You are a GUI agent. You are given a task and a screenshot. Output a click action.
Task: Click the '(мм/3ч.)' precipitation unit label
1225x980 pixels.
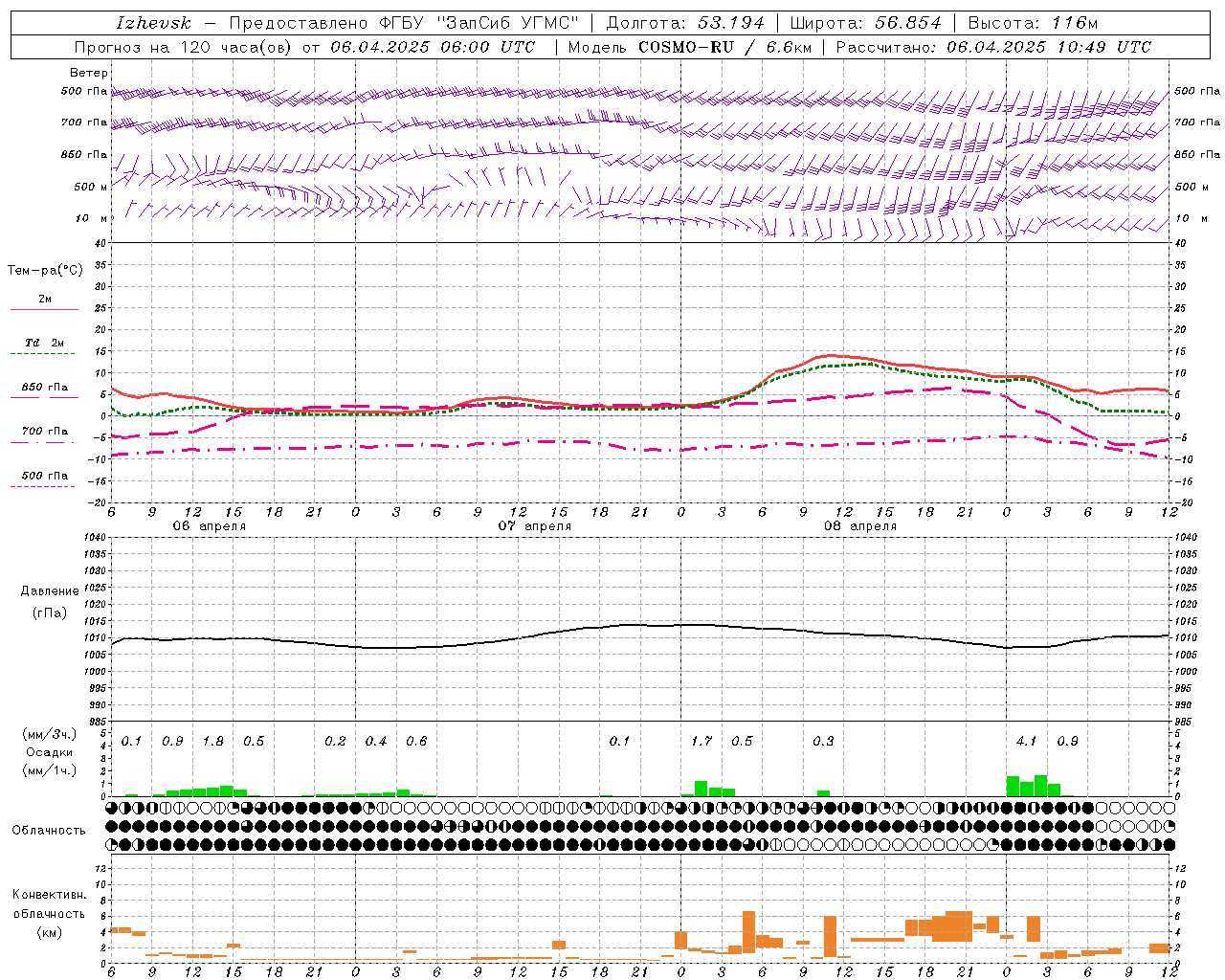click(x=50, y=734)
